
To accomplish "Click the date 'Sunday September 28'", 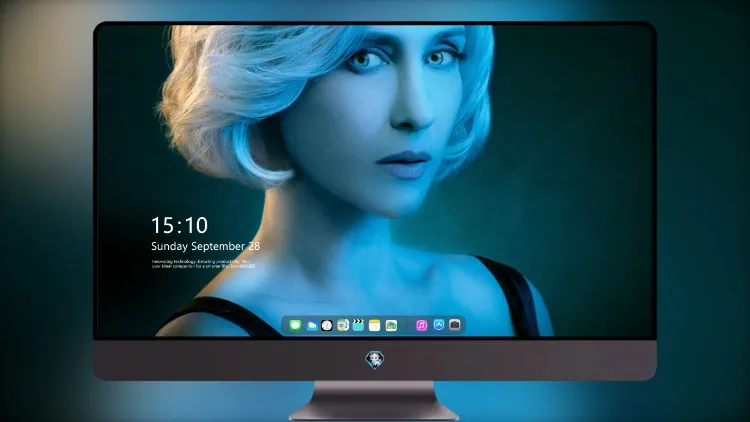I will click(206, 246).
